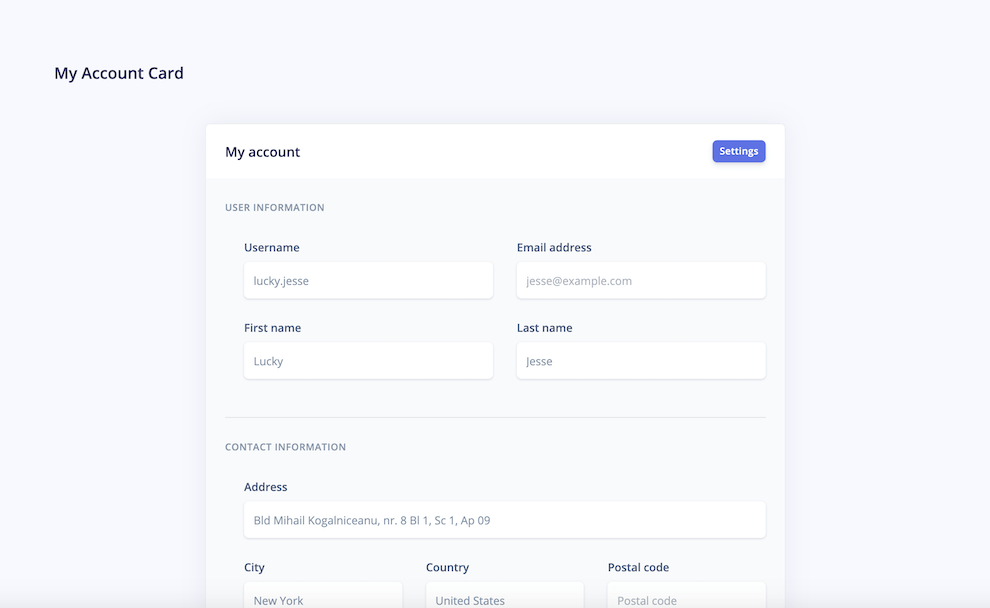Image resolution: width=990 pixels, height=608 pixels.
Task: Click the CONTACT INFORMATION section label
Action: pos(286,447)
